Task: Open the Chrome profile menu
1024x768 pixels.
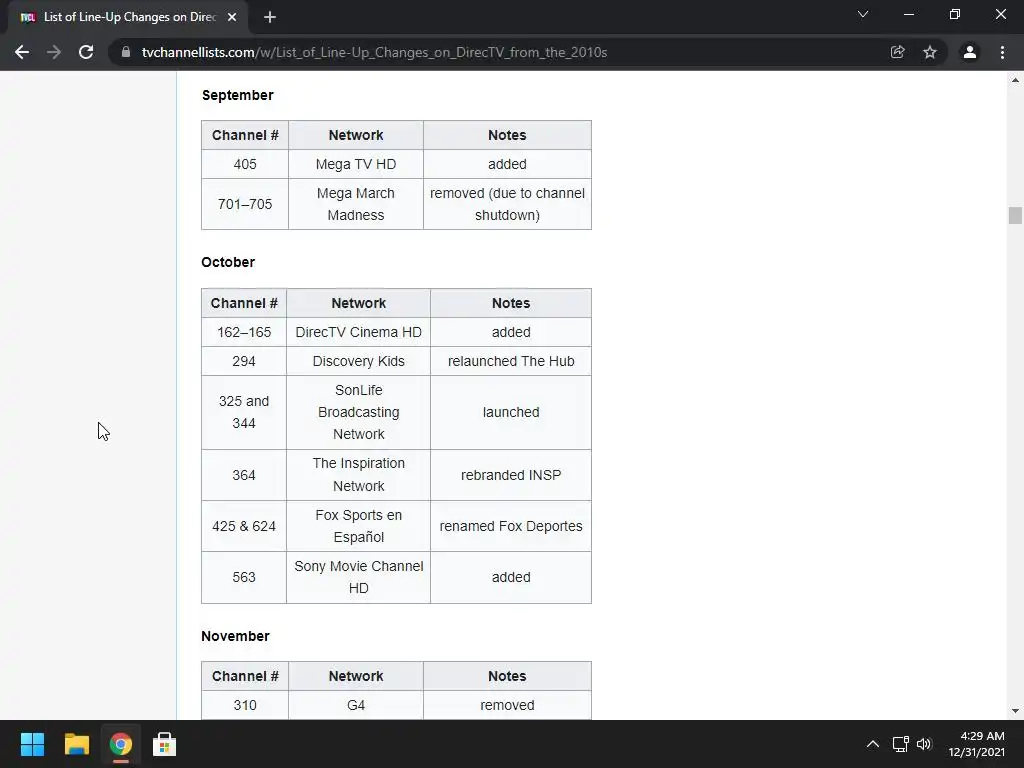Action: pyautogui.click(x=970, y=52)
